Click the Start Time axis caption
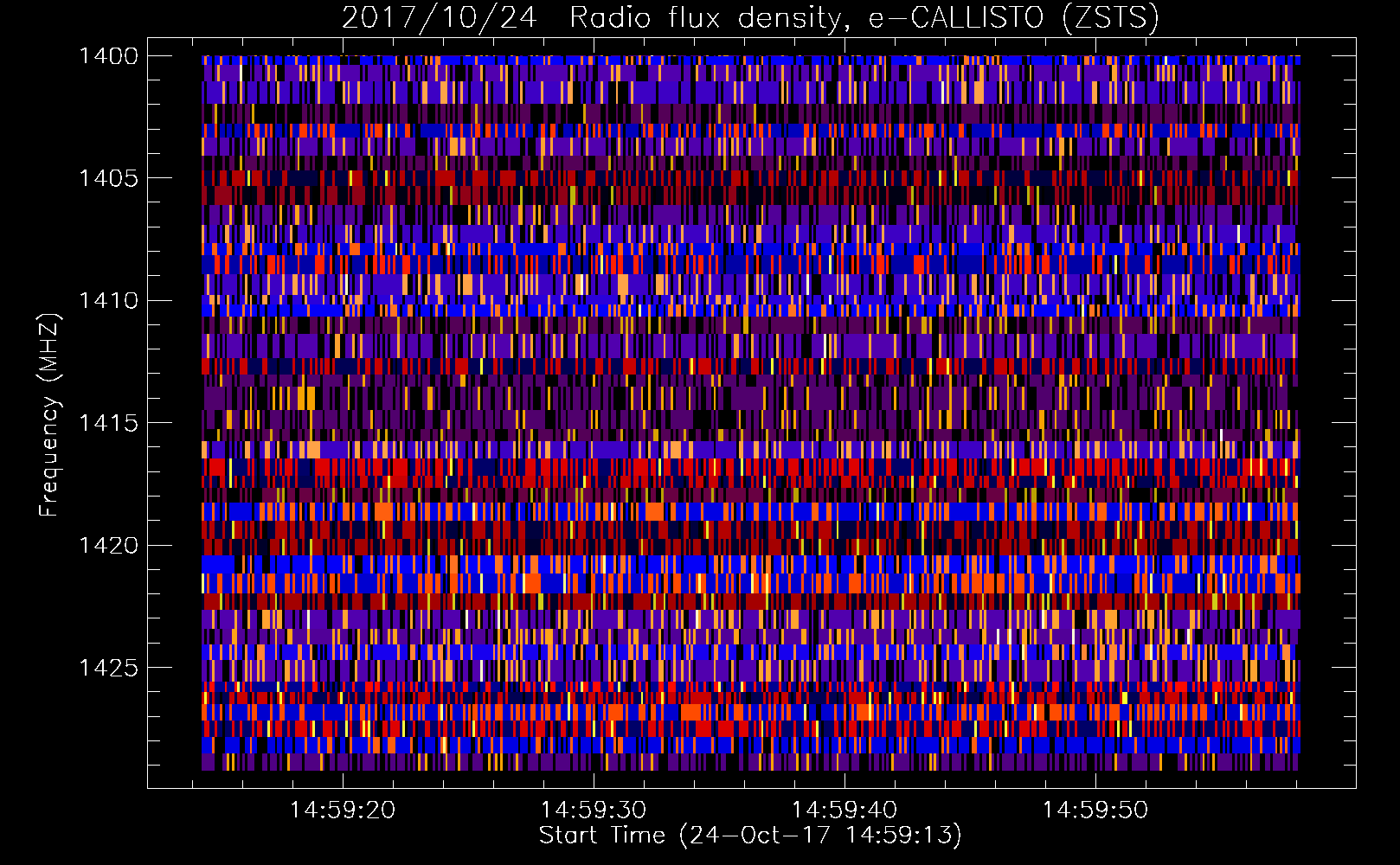Image resolution: width=1400 pixels, height=865 pixels. (x=750, y=836)
